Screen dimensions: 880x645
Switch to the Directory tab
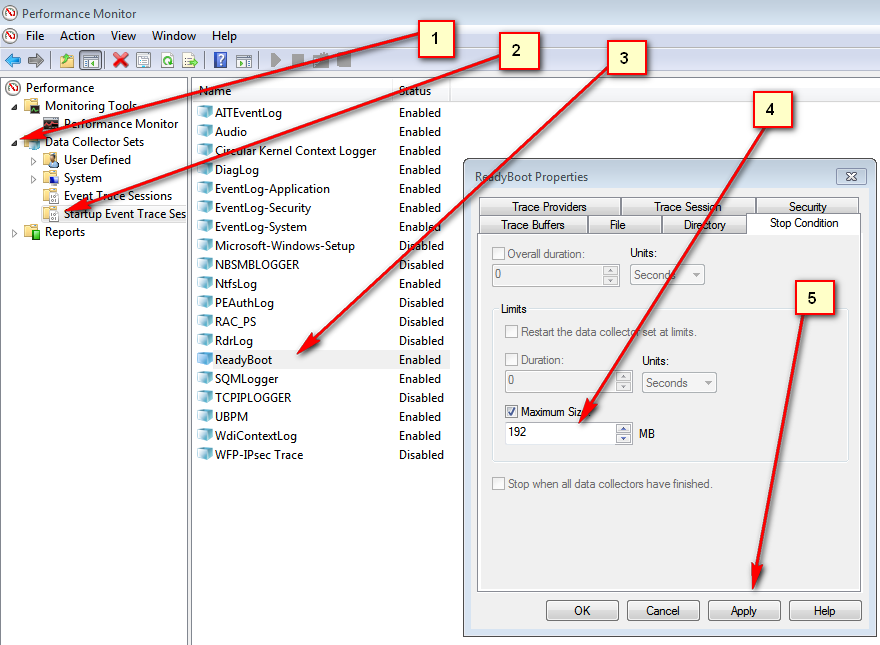704,225
